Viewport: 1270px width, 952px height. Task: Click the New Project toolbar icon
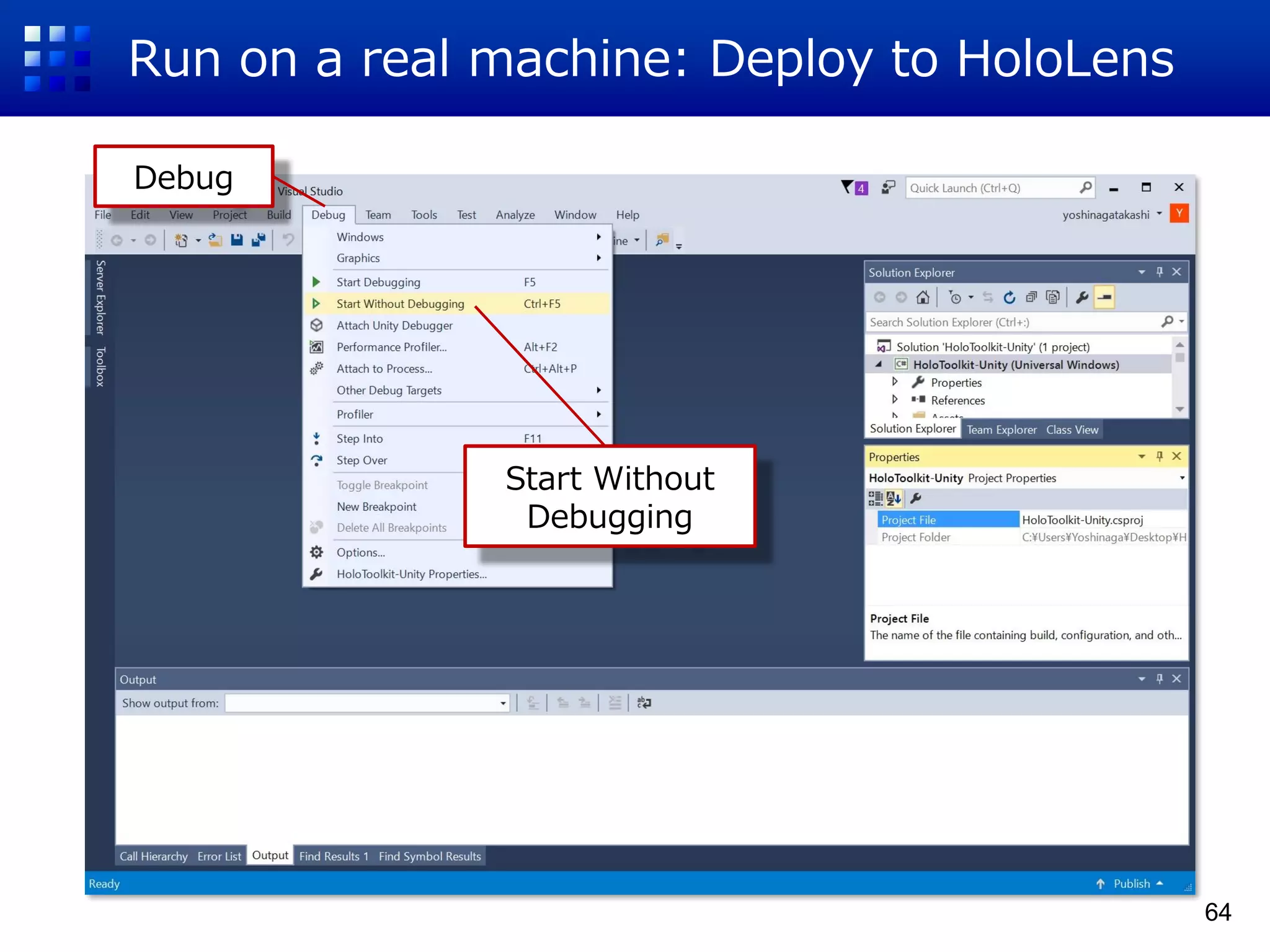181,240
